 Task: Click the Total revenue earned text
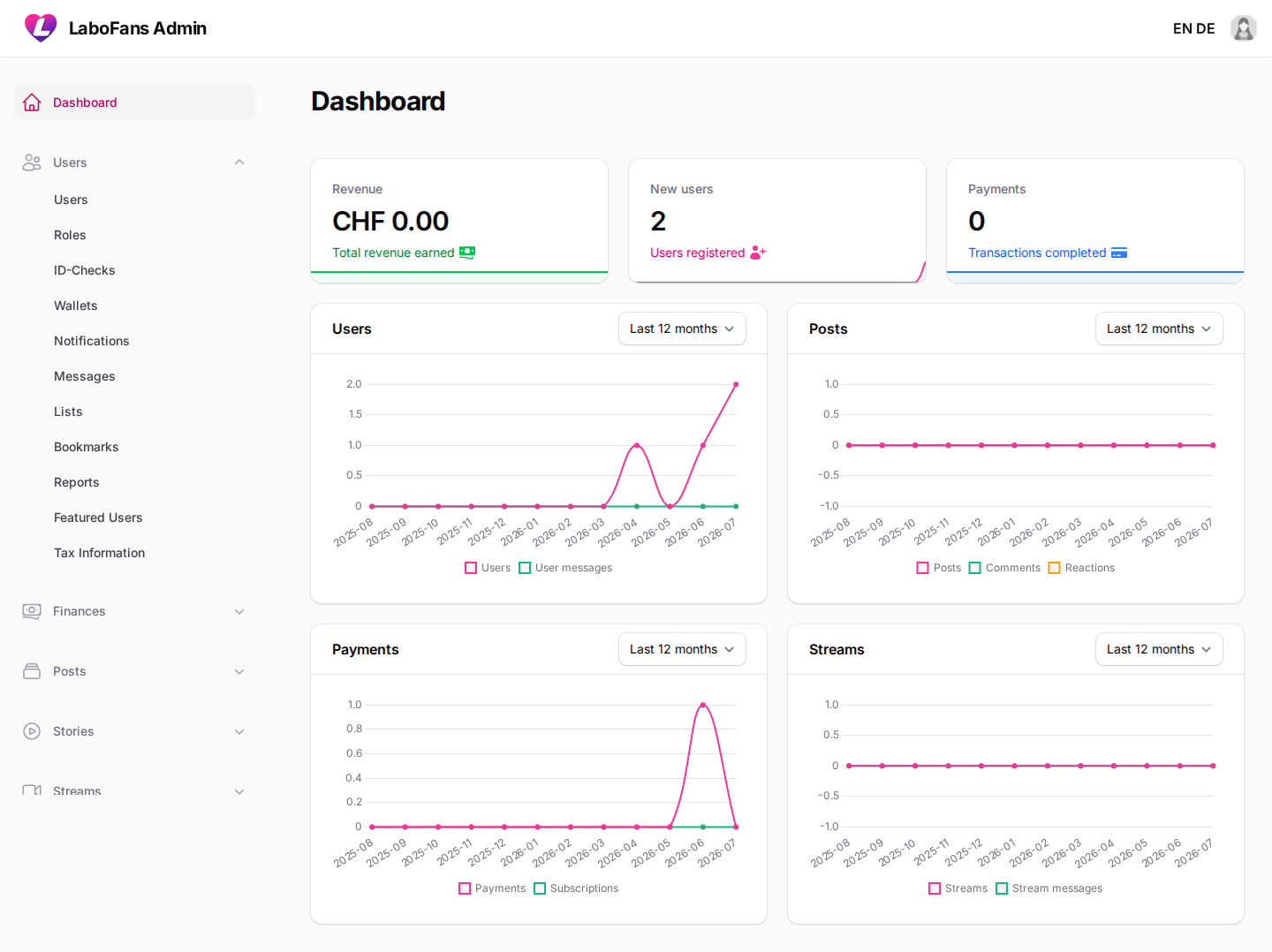(393, 253)
